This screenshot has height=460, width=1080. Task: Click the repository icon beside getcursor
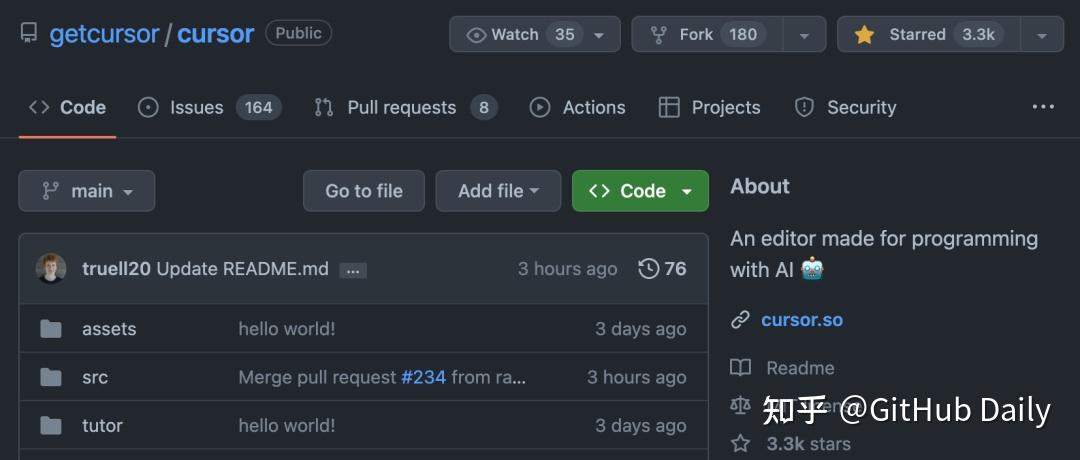[29, 34]
